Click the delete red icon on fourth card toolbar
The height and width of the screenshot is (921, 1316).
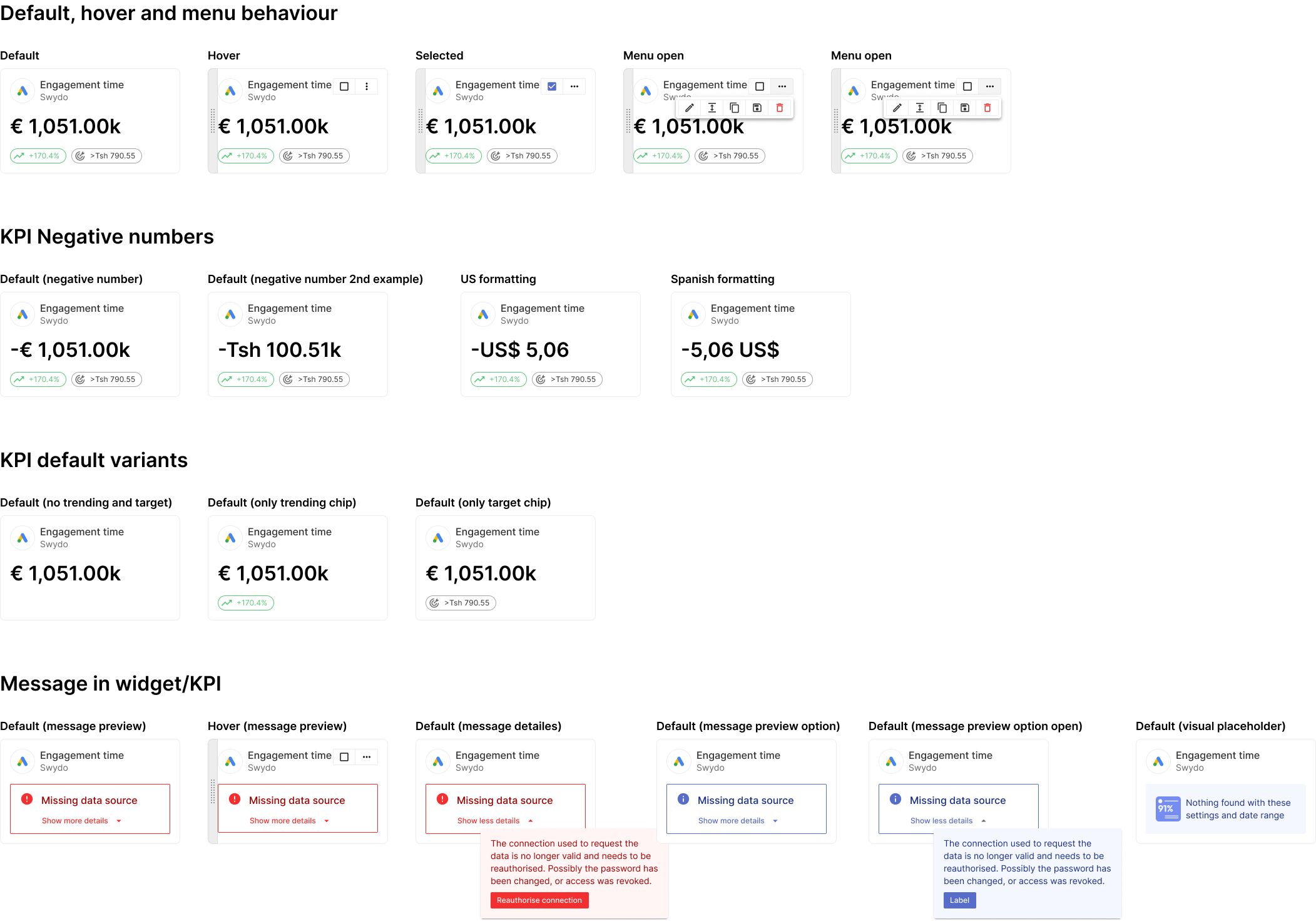(780, 107)
